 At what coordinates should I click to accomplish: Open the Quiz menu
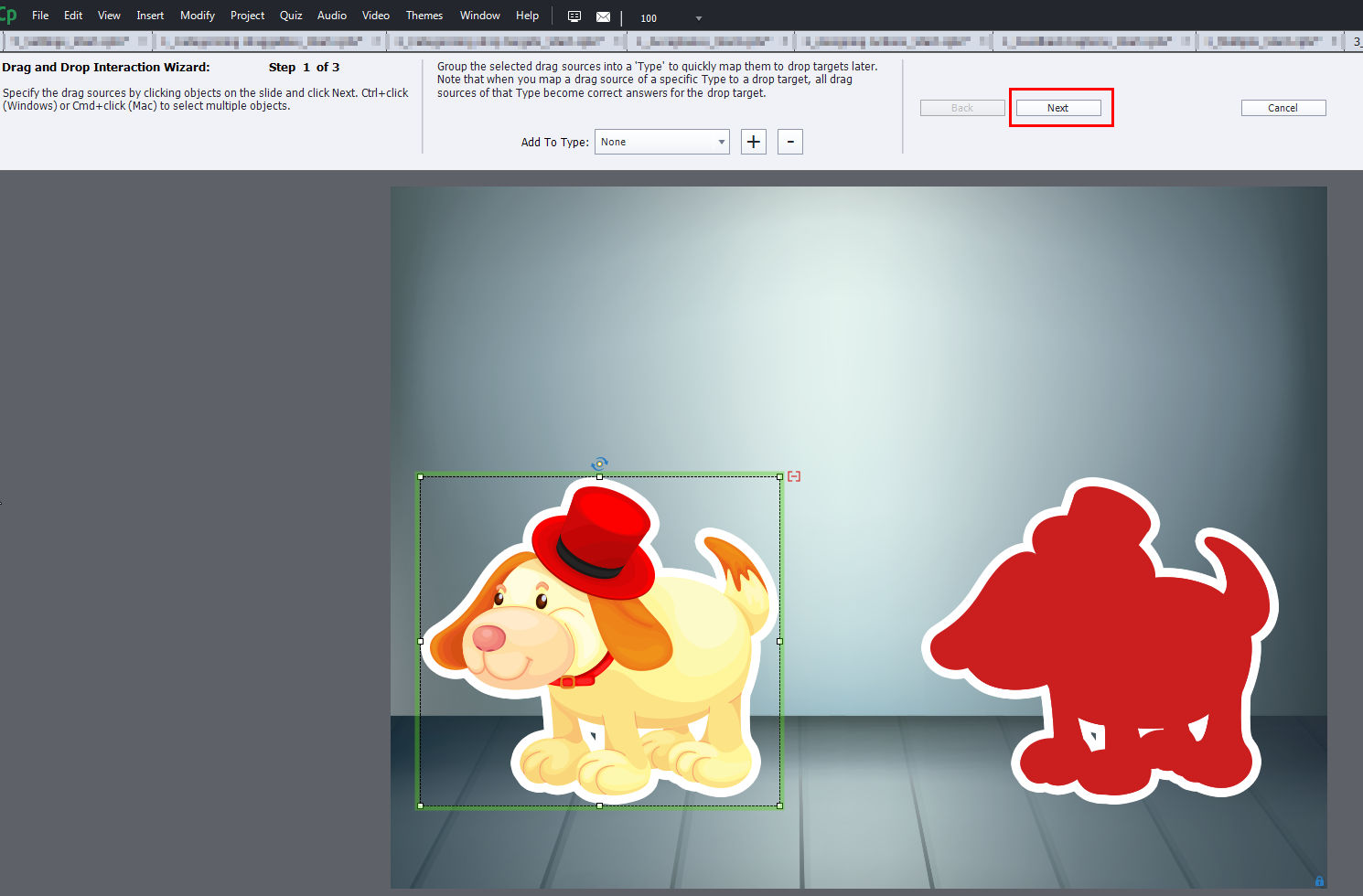click(290, 15)
